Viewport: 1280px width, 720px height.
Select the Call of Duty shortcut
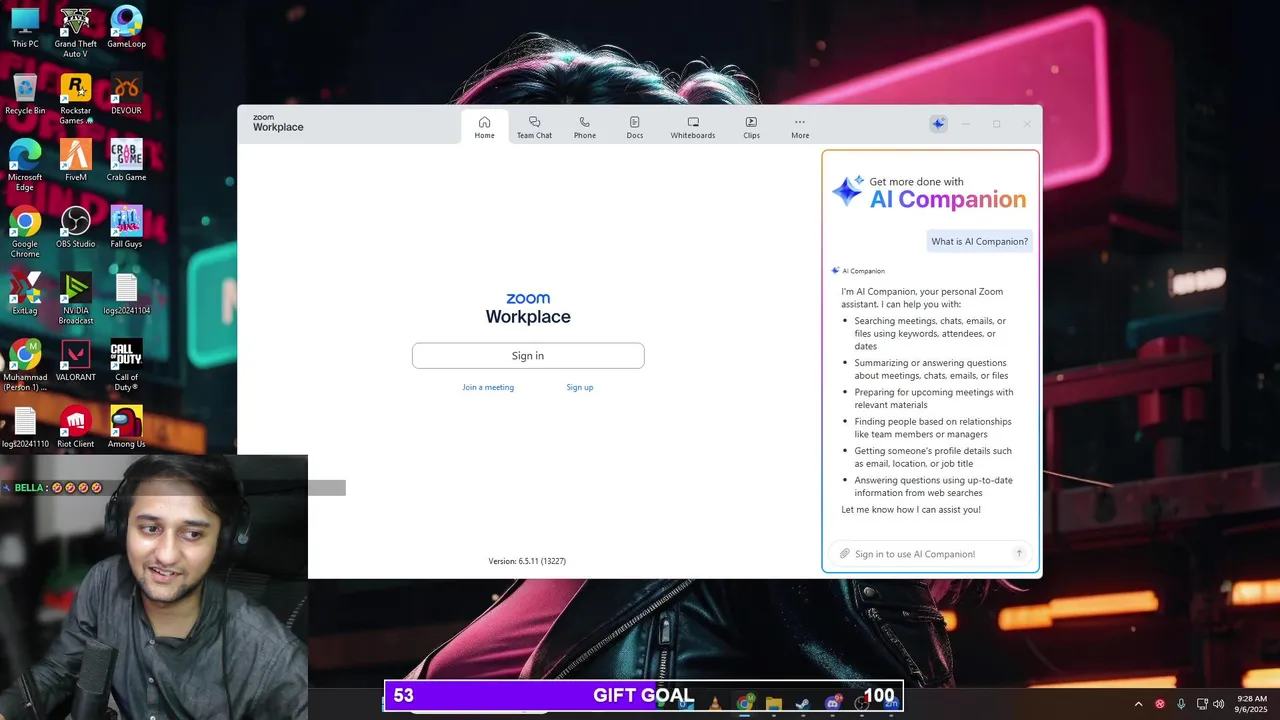click(x=126, y=365)
